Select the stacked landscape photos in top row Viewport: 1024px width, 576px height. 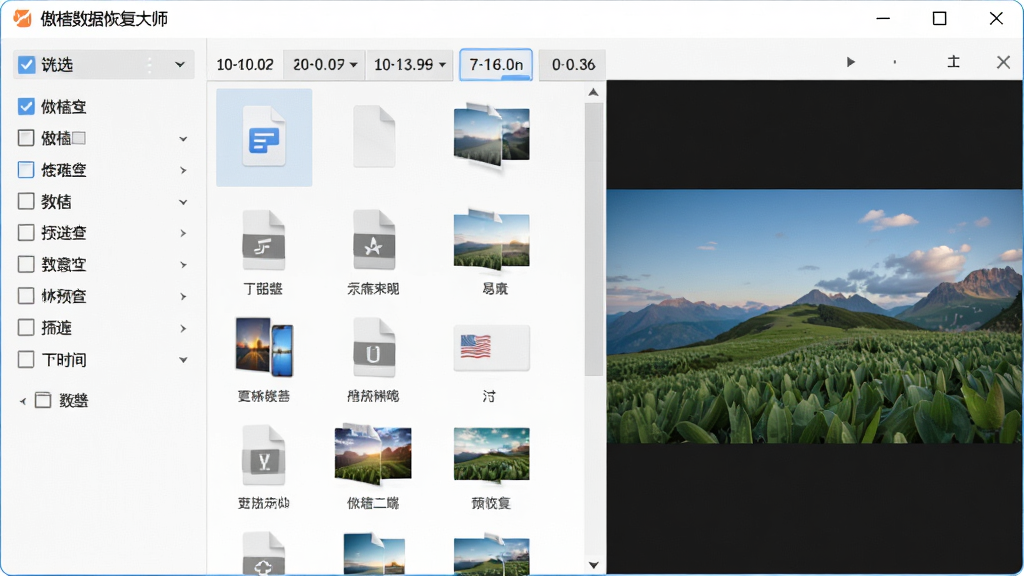click(x=491, y=136)
